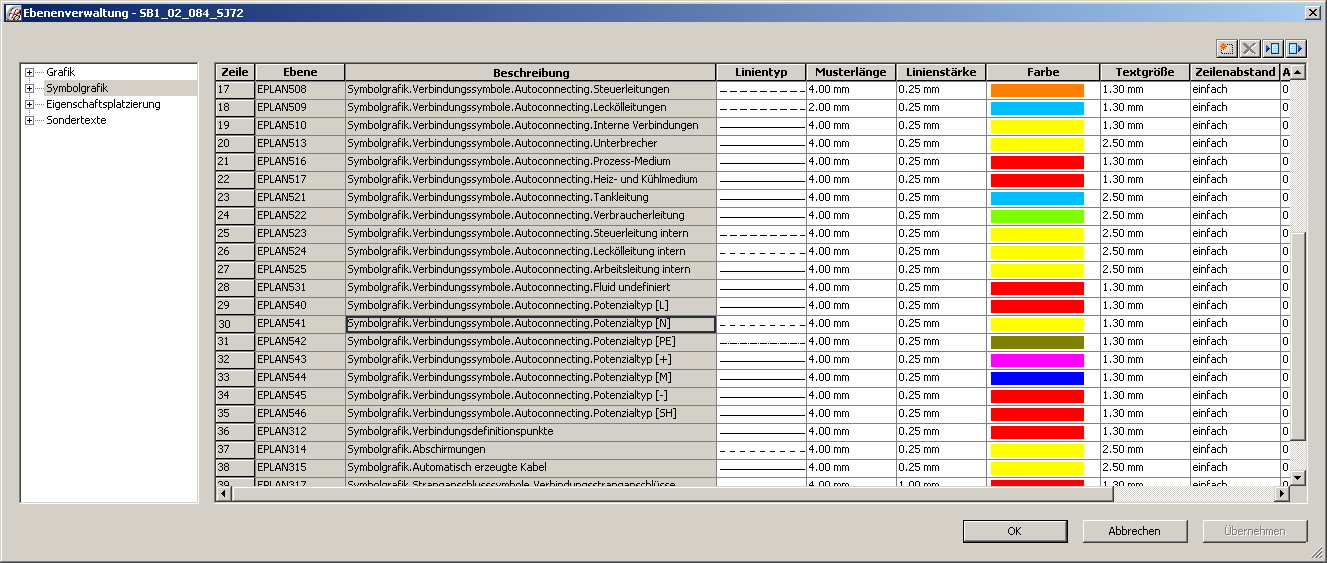
Task: Select Symbolgrafik in the tree
Action: coord(77,88)
